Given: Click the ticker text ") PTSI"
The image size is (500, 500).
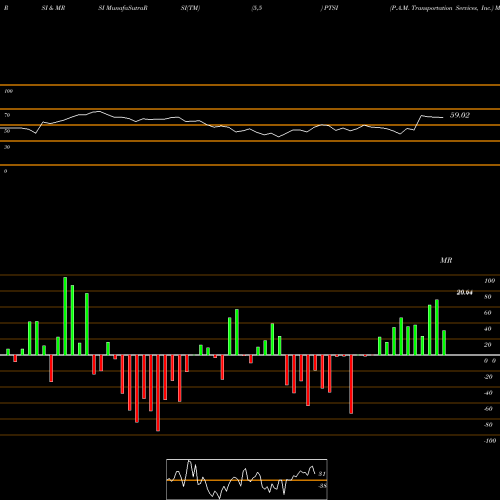Looking at the screenshot, I should pyautogui.click(x=329, y=8).
